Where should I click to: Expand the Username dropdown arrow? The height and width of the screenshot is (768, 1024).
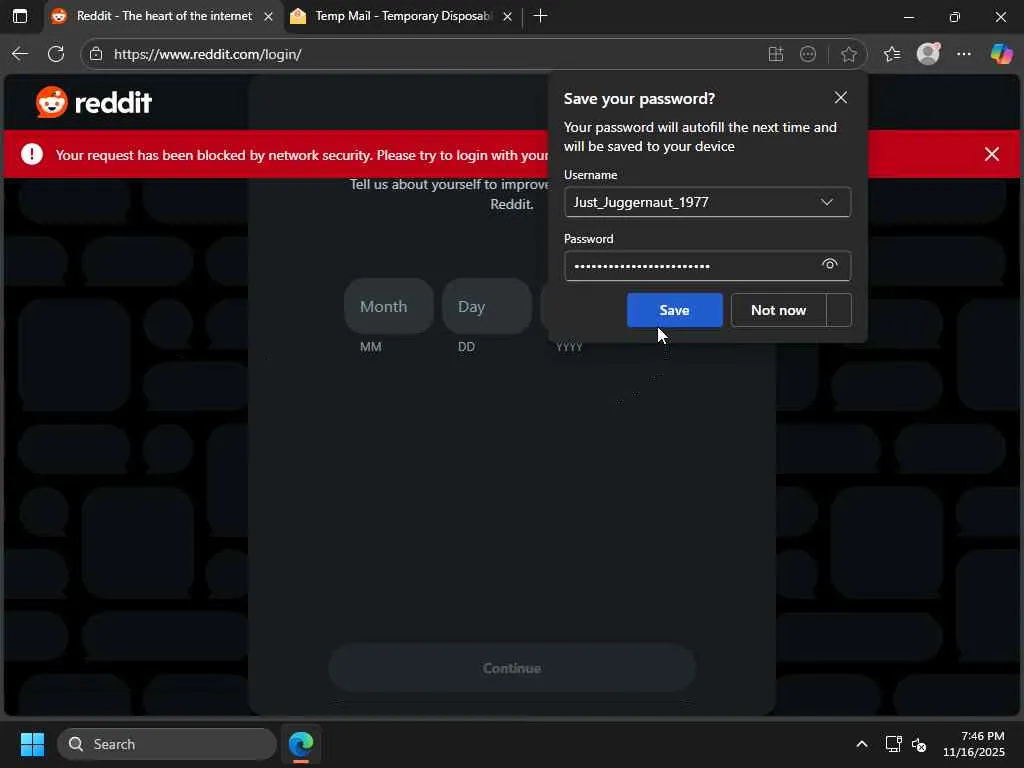click(x=827, y=202)
